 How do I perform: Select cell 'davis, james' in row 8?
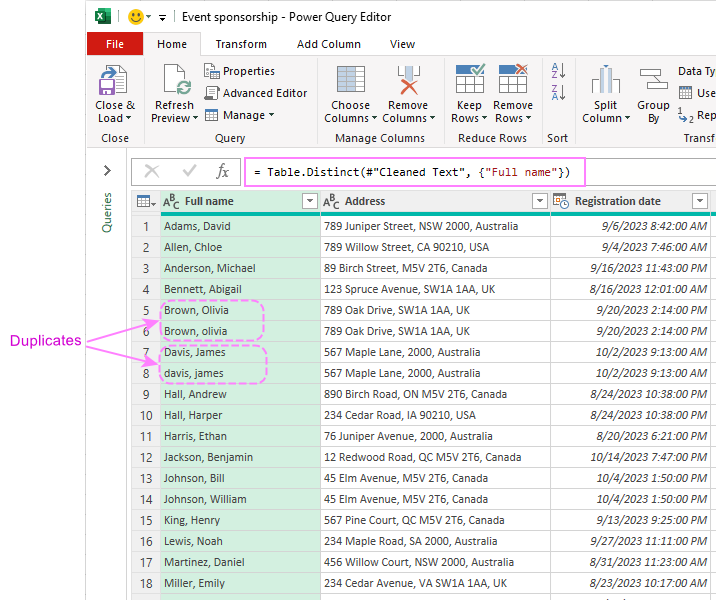click(x=240, y=373)
